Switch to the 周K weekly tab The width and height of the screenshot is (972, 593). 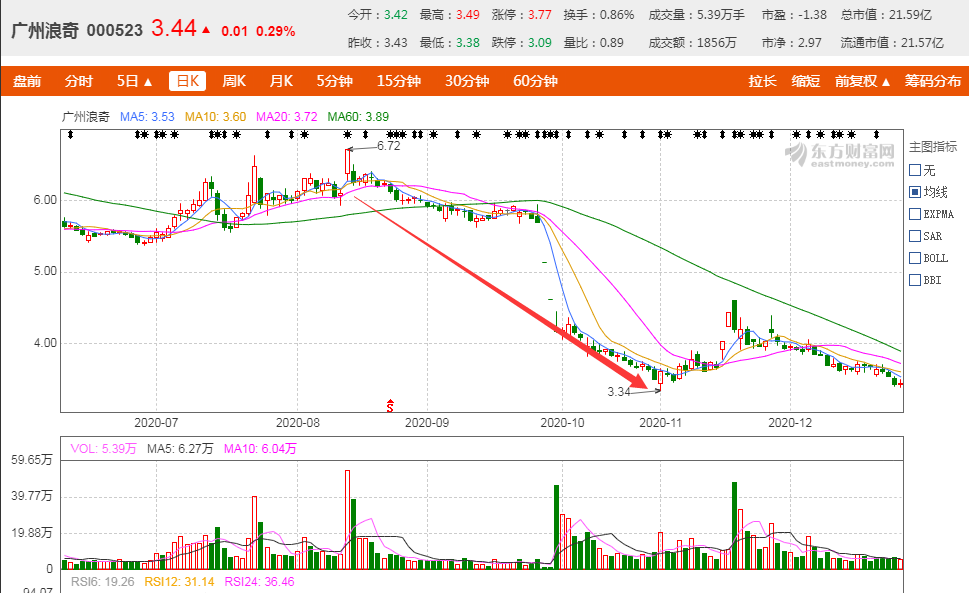click(x=234, y=81)
